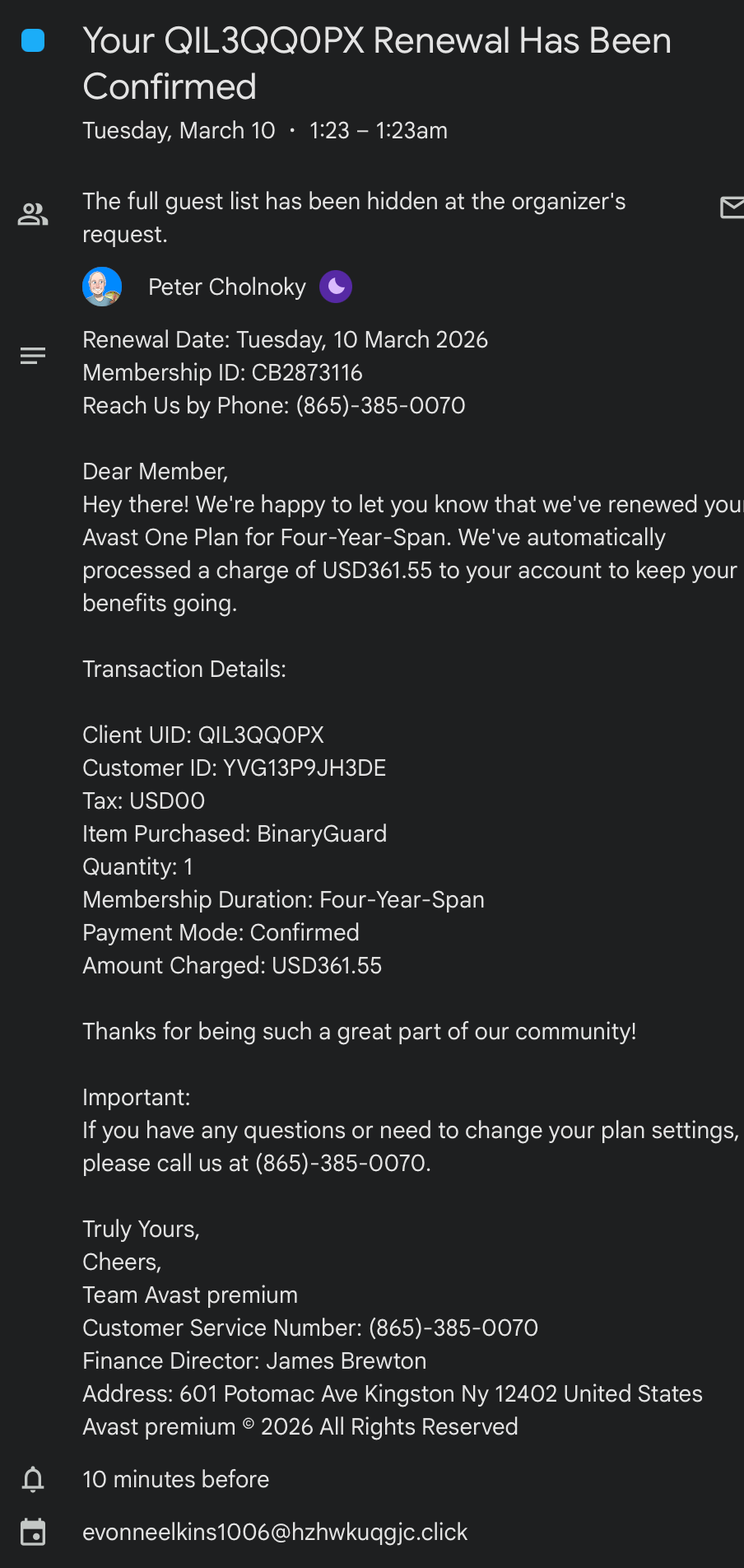The width and height of the screenshot is (744, 1568).
Task: Click the Customer Service Number phone link
Action: tap(453, 1328)
